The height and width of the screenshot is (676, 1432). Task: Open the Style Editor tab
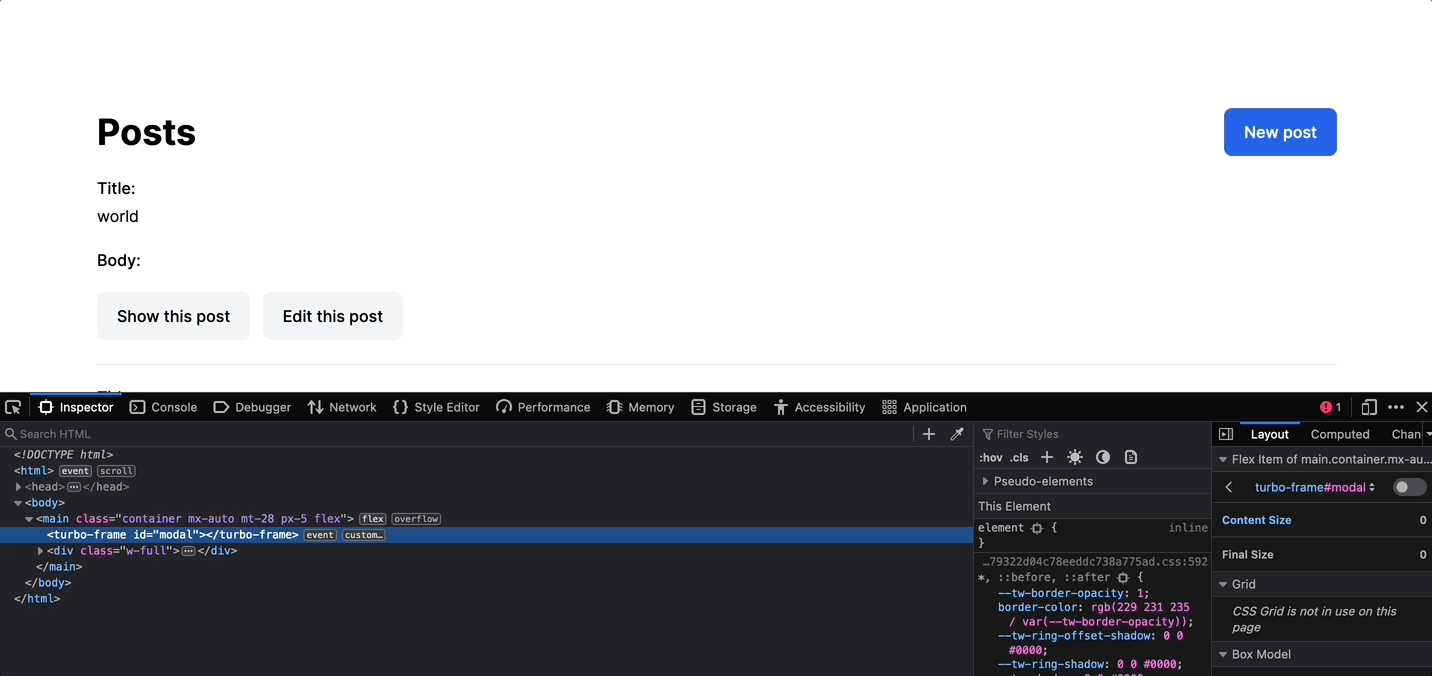pyautogui.click(x=436, y=407)
